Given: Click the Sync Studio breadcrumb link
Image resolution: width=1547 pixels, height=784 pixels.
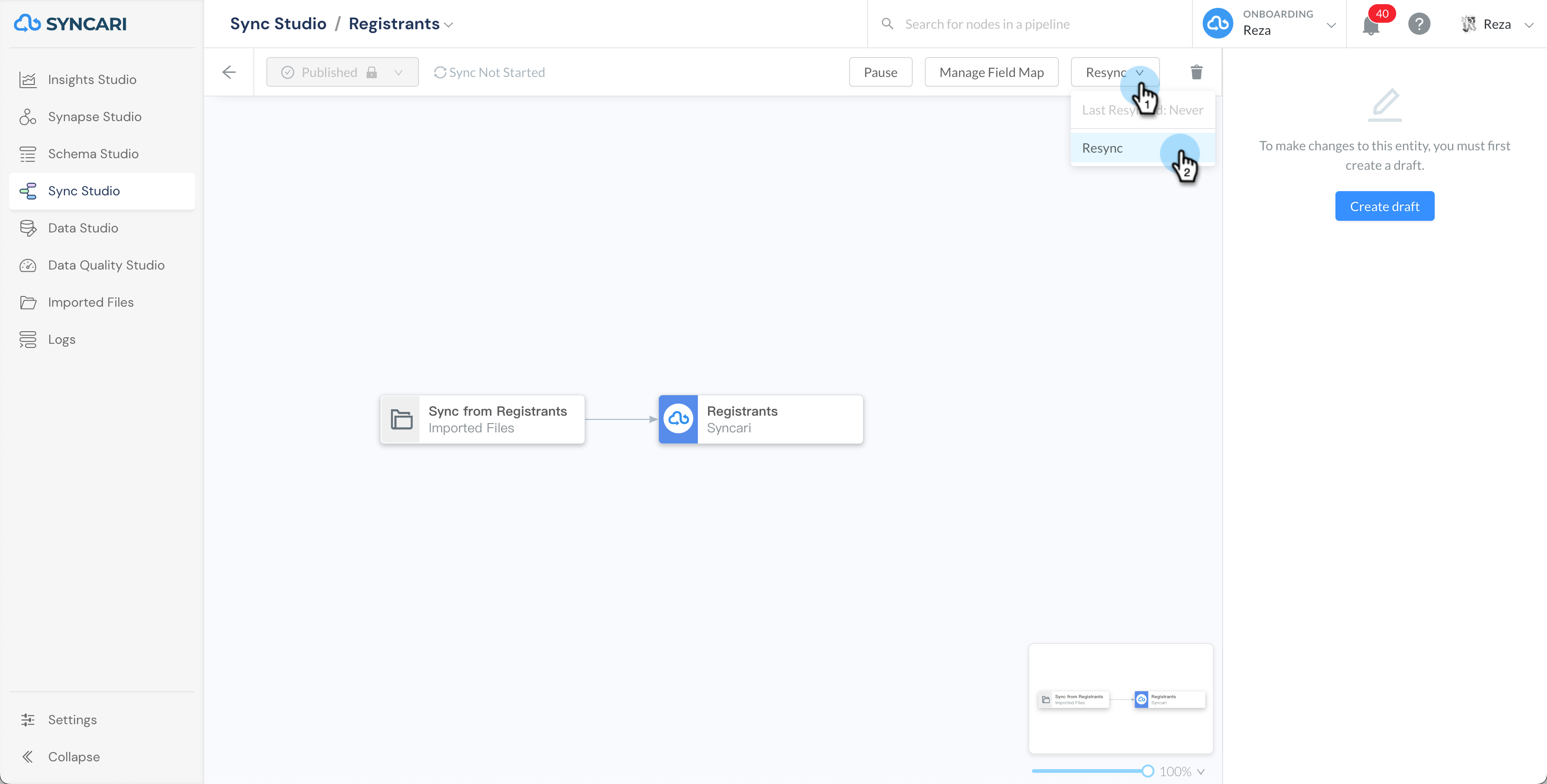Looking at the screenshot, I should tap(279, 24).
